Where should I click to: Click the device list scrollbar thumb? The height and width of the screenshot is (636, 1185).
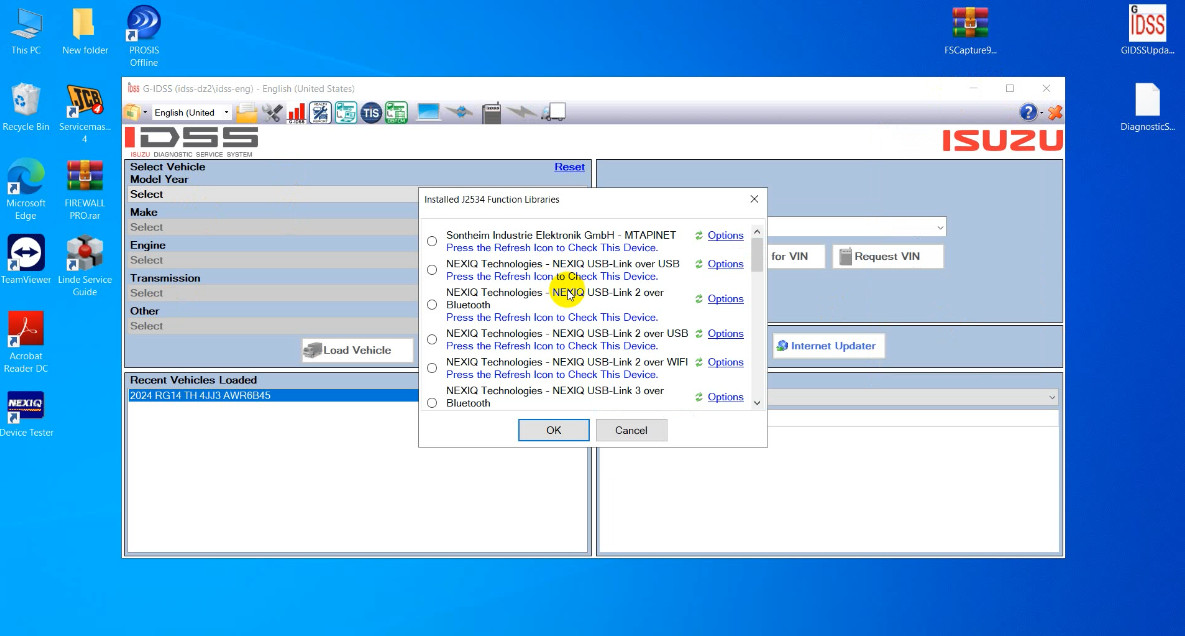[757, 255]
